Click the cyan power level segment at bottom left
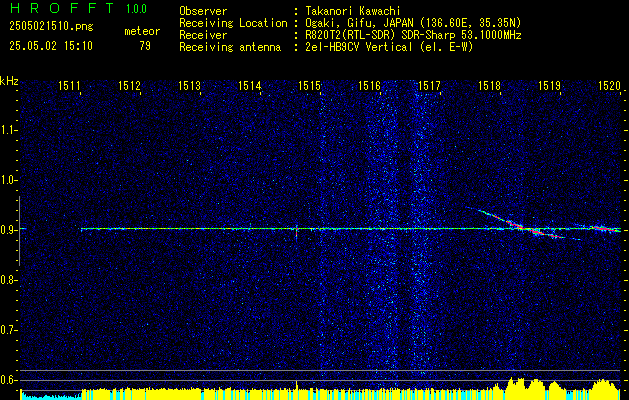The height and width of the screenshot is (400, 629). (51, 396)
